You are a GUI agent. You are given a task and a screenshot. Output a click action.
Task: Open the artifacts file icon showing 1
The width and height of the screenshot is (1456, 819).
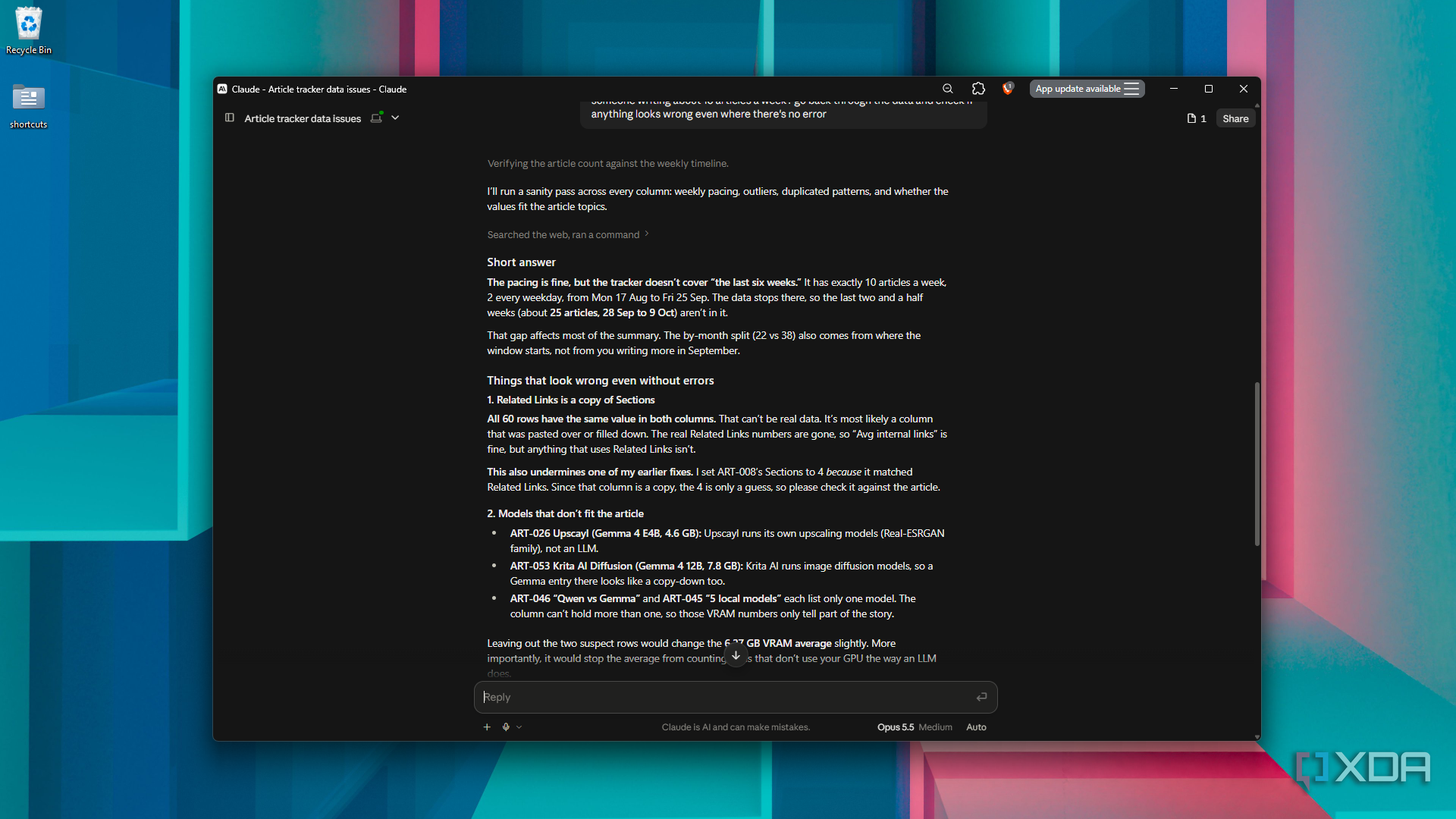[x=1196, y=118]
